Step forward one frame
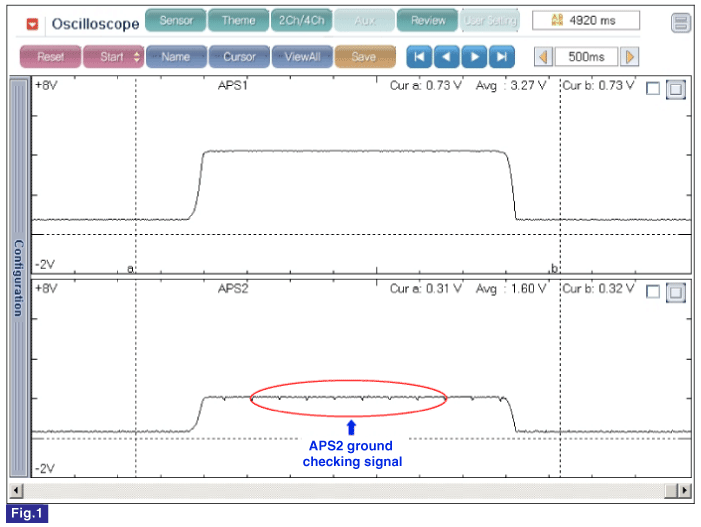 474,57
